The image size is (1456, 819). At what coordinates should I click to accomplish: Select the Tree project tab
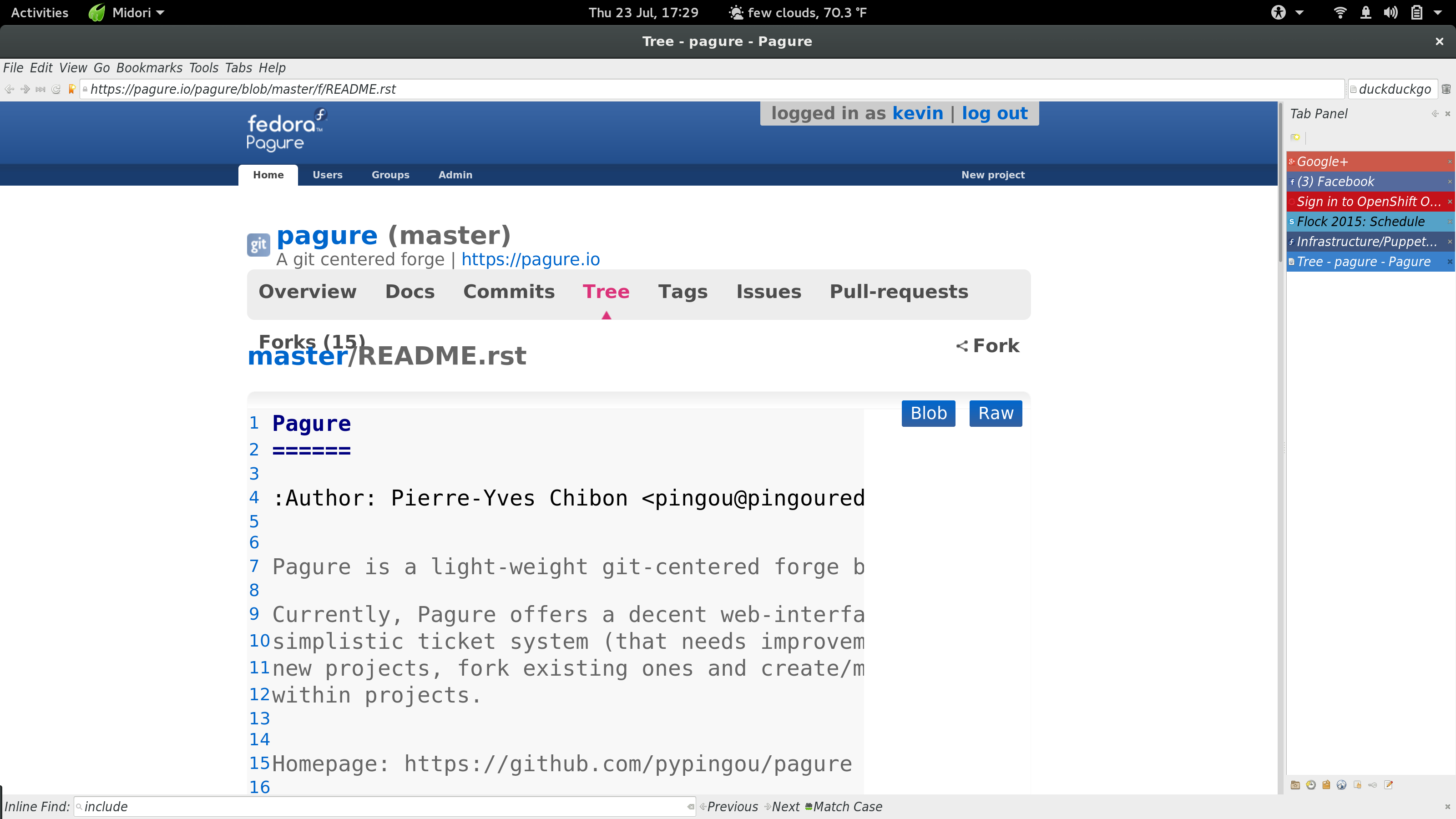point(606,292)
